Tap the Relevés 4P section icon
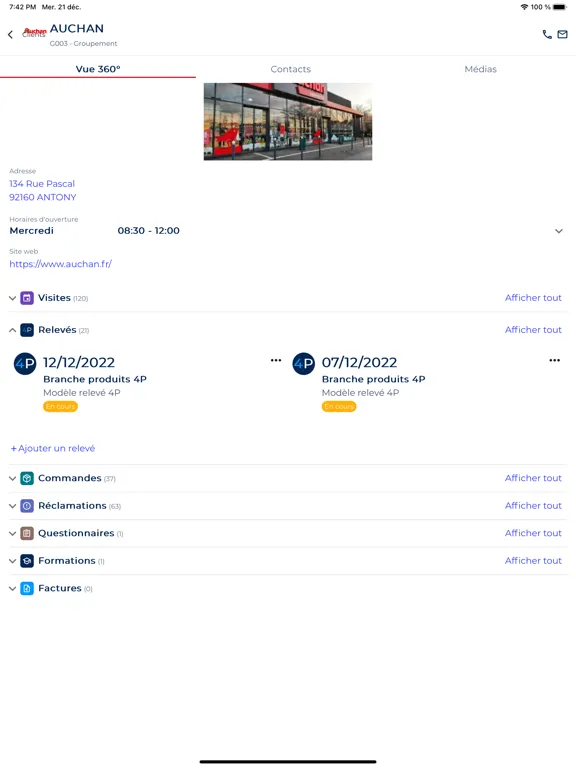The height and width of the screenshot is (768, 576). pos(27,330)
